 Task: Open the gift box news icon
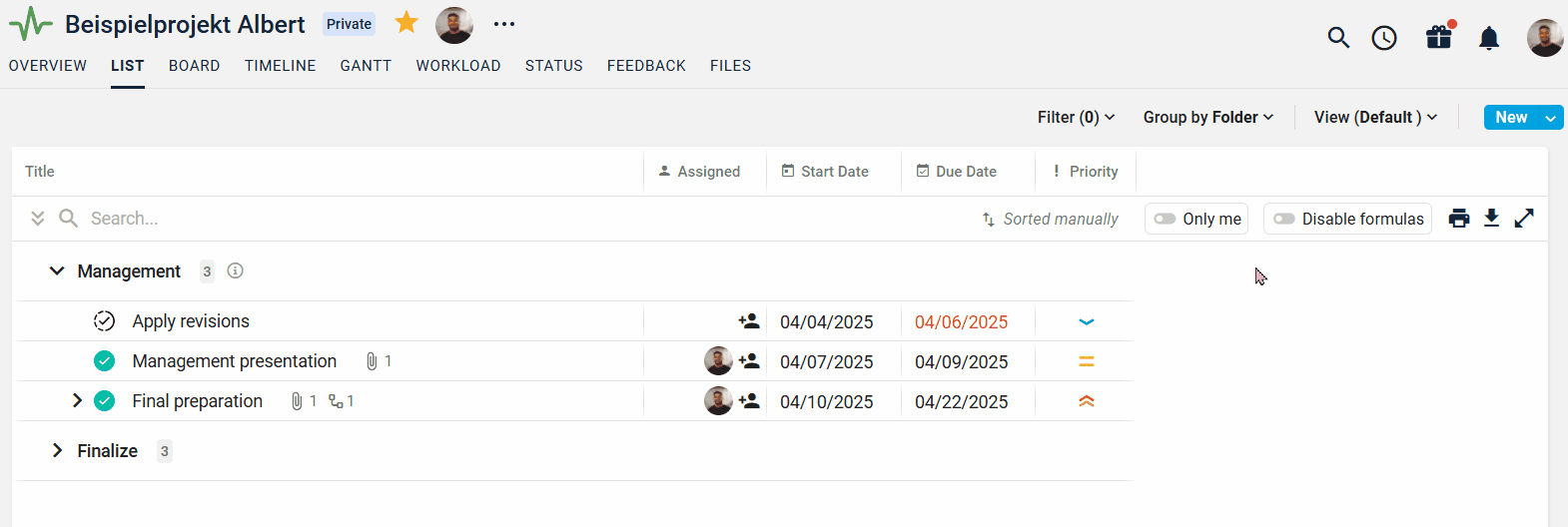coord(1438,38)
